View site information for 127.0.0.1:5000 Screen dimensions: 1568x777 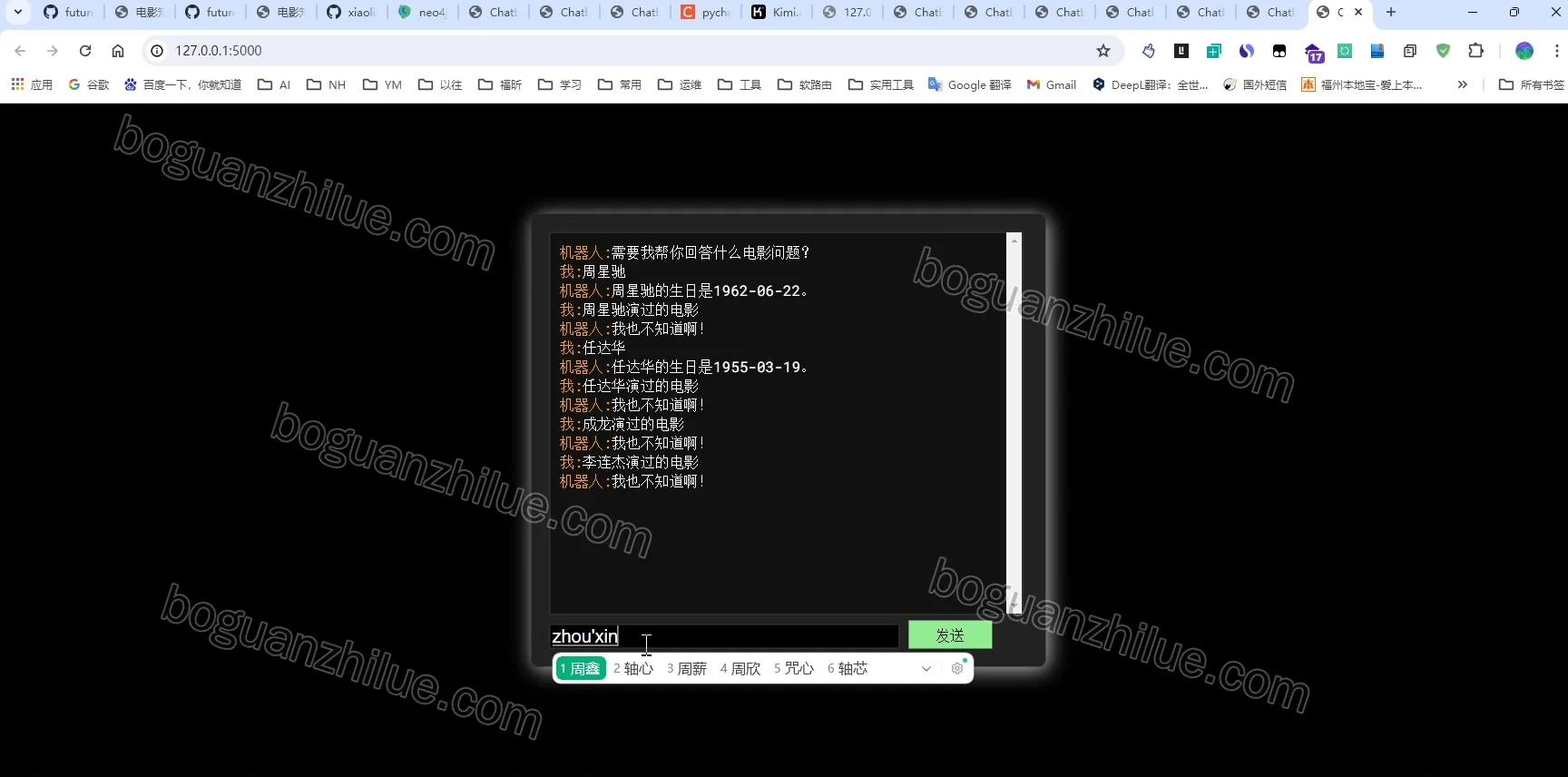[x=157, y=51]
